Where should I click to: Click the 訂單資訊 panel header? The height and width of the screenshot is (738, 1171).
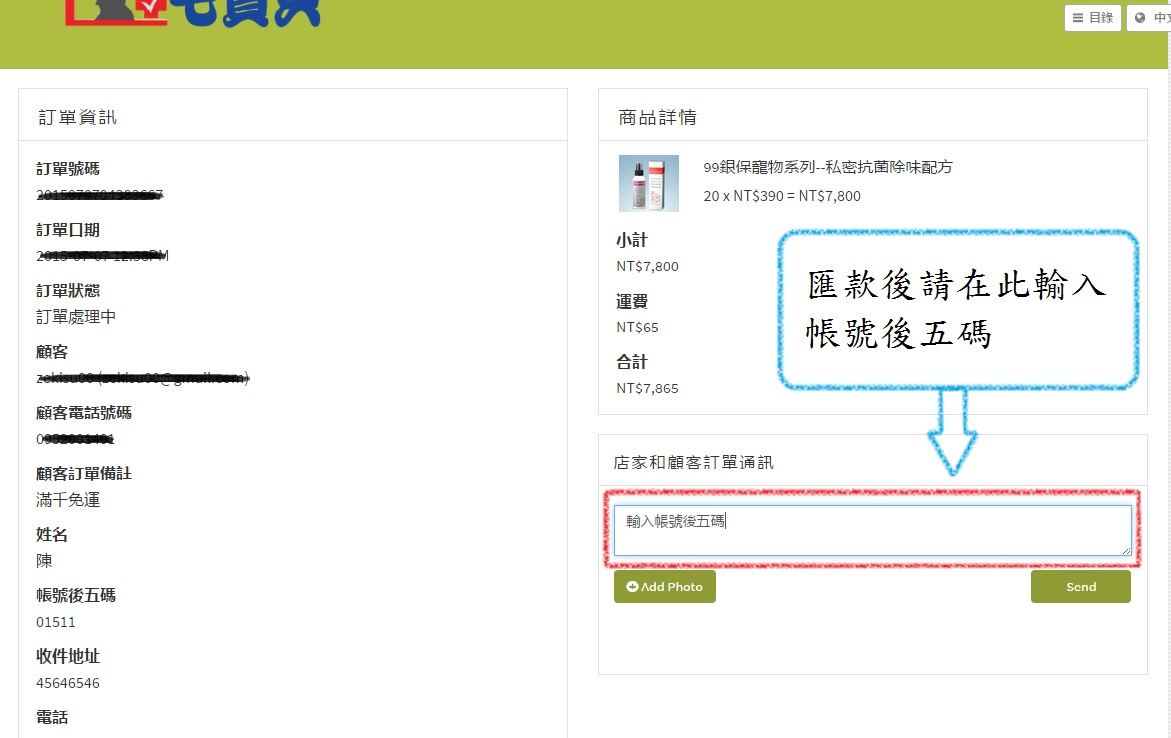point(77,117)
